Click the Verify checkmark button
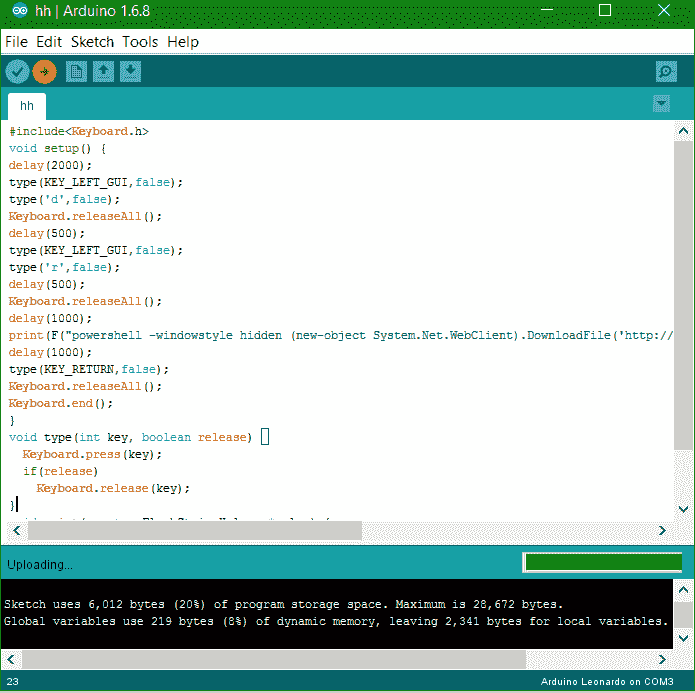Image resolution: width=695 pixels, height=693 pixels. (x=17, y=71)
